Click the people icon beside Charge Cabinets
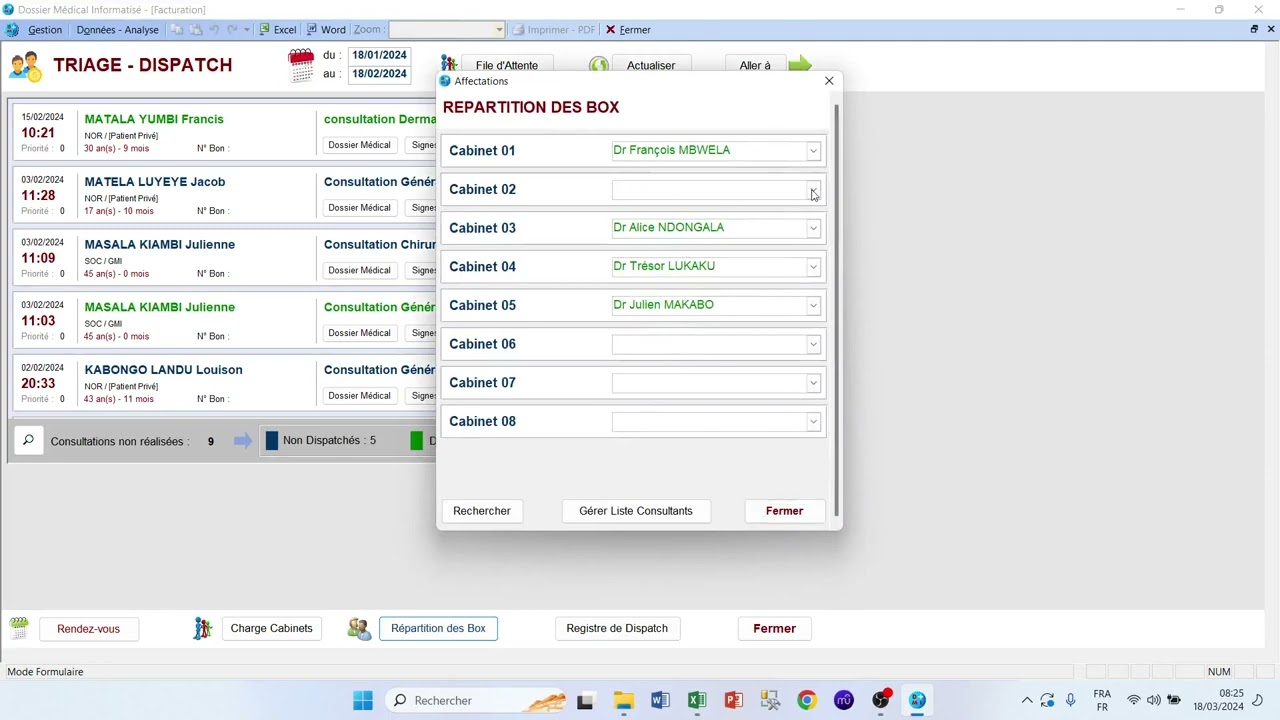This screenshot has height=720, width=1280. tap(203, 629)
